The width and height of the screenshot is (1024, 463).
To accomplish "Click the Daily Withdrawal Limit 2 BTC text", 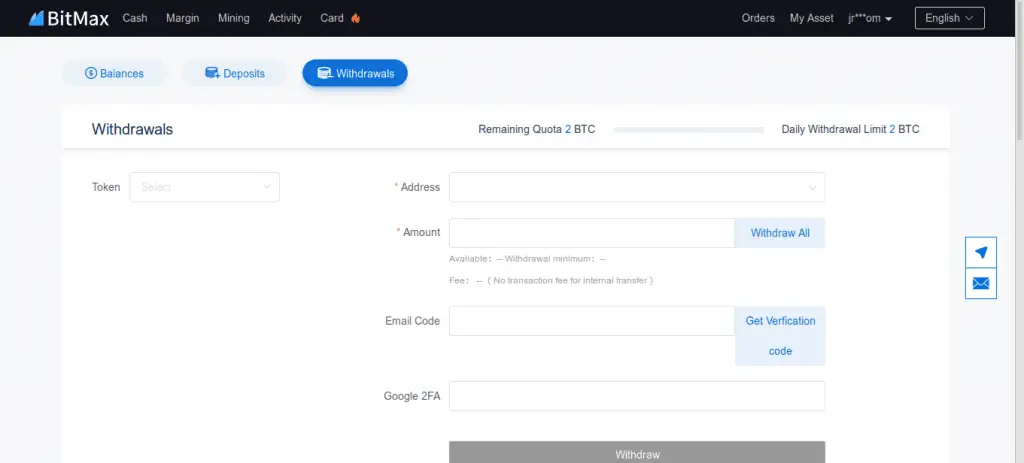I will pos(850,129).
